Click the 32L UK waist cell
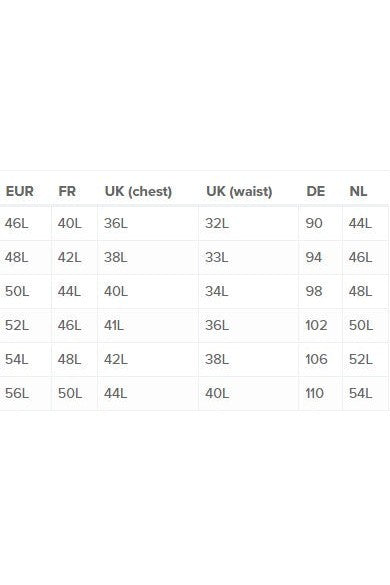The image size is (390, 585). tap(217, 223)
